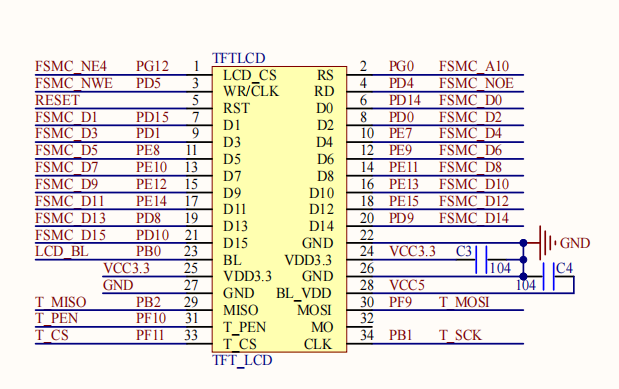619x389 pixels.
Task: Click the RS pin name
Action: click(x=325, y=75)
